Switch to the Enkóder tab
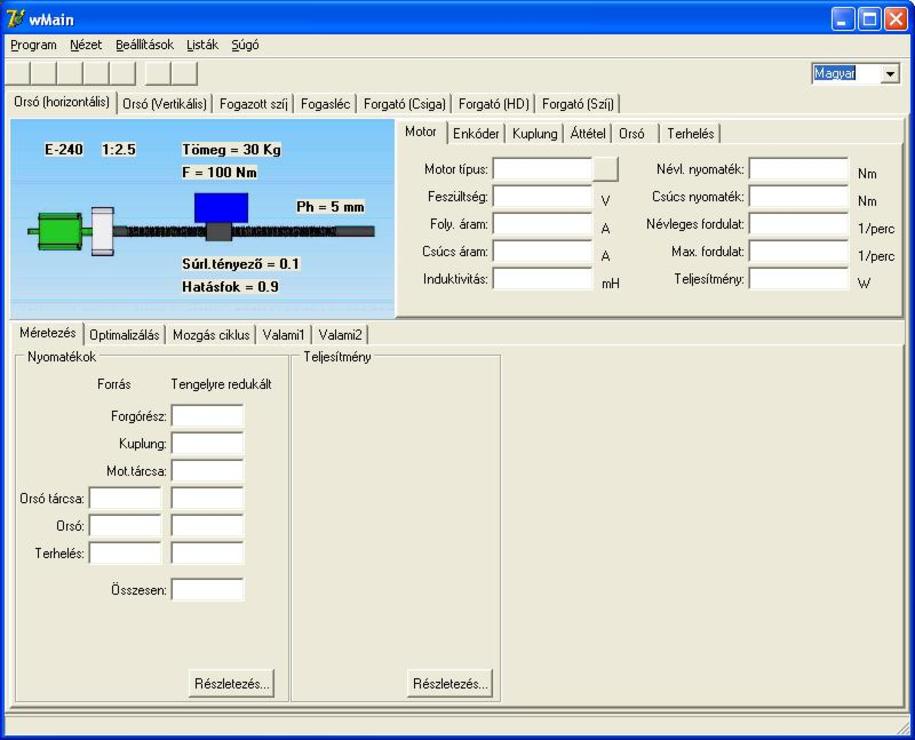The height and width of the screenshot is (740, 915). [x=476, y=133]
